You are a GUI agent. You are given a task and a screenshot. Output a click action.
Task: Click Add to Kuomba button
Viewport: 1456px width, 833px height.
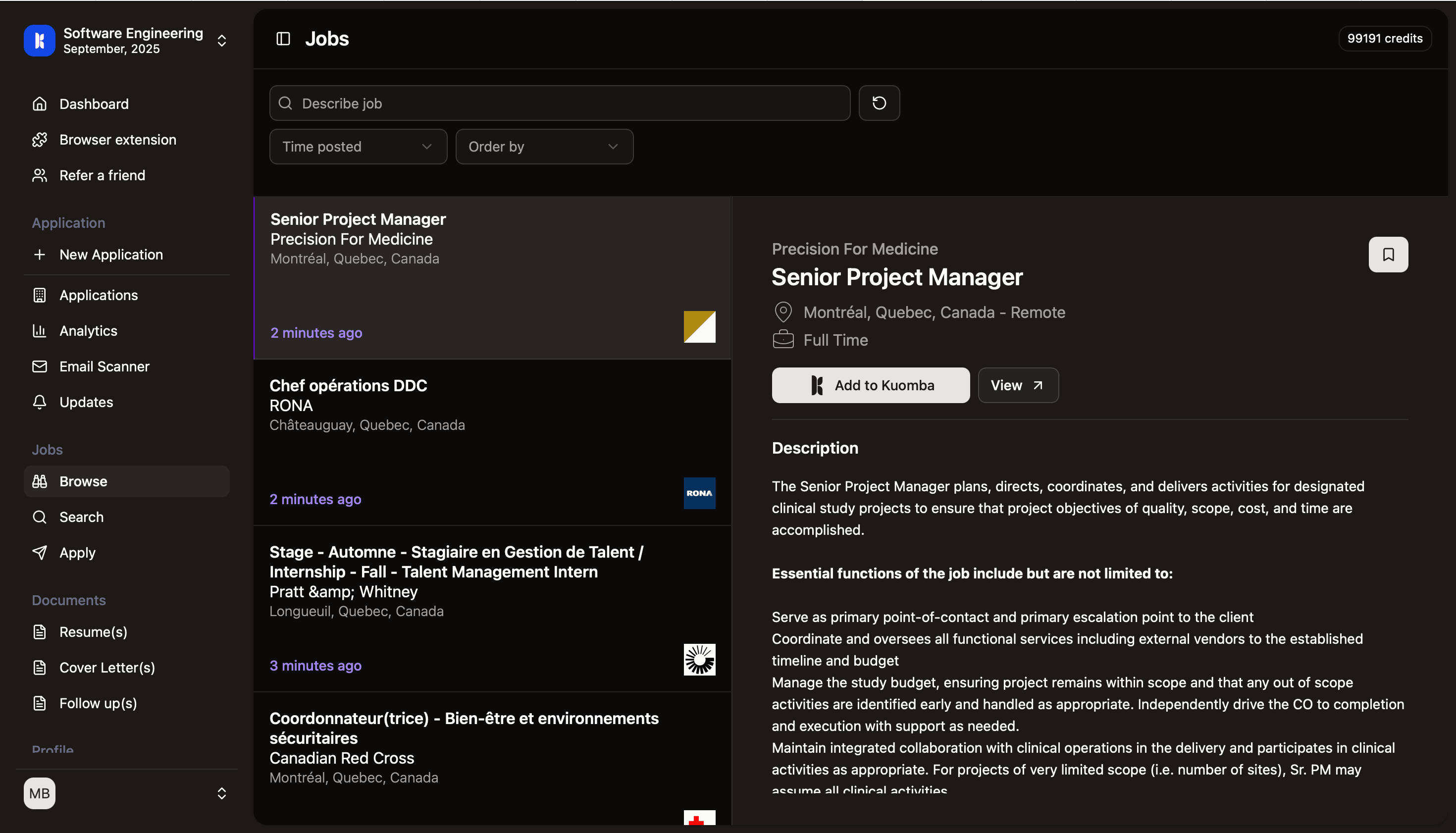(x=870, y=385)
